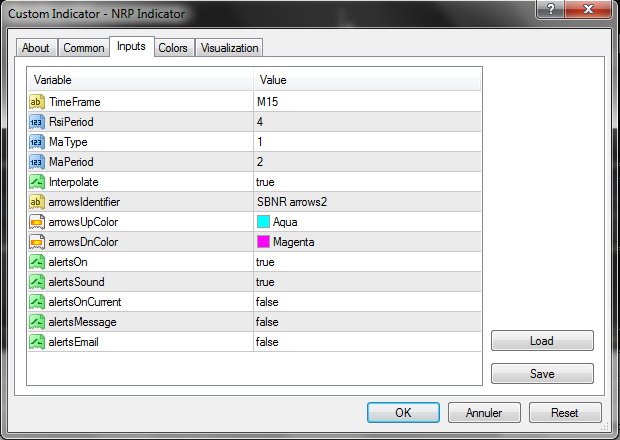Click the MaType integer icon

[37, 142]
